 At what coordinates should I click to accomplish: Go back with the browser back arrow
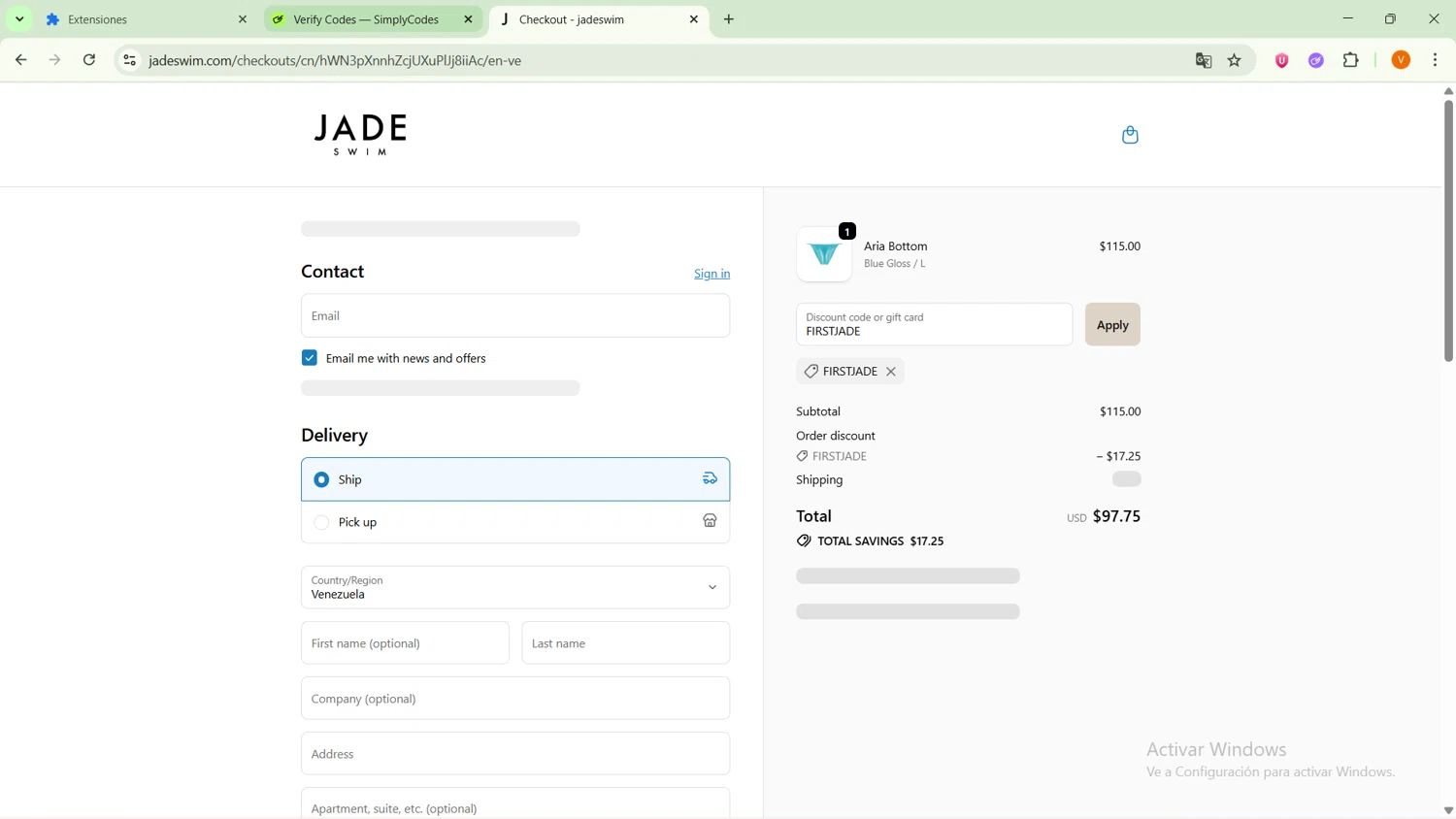pos(20,60)
